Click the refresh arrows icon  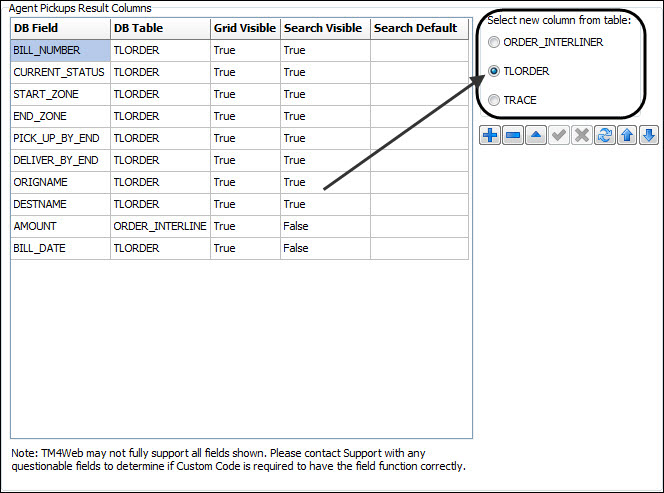click(604, 136)
